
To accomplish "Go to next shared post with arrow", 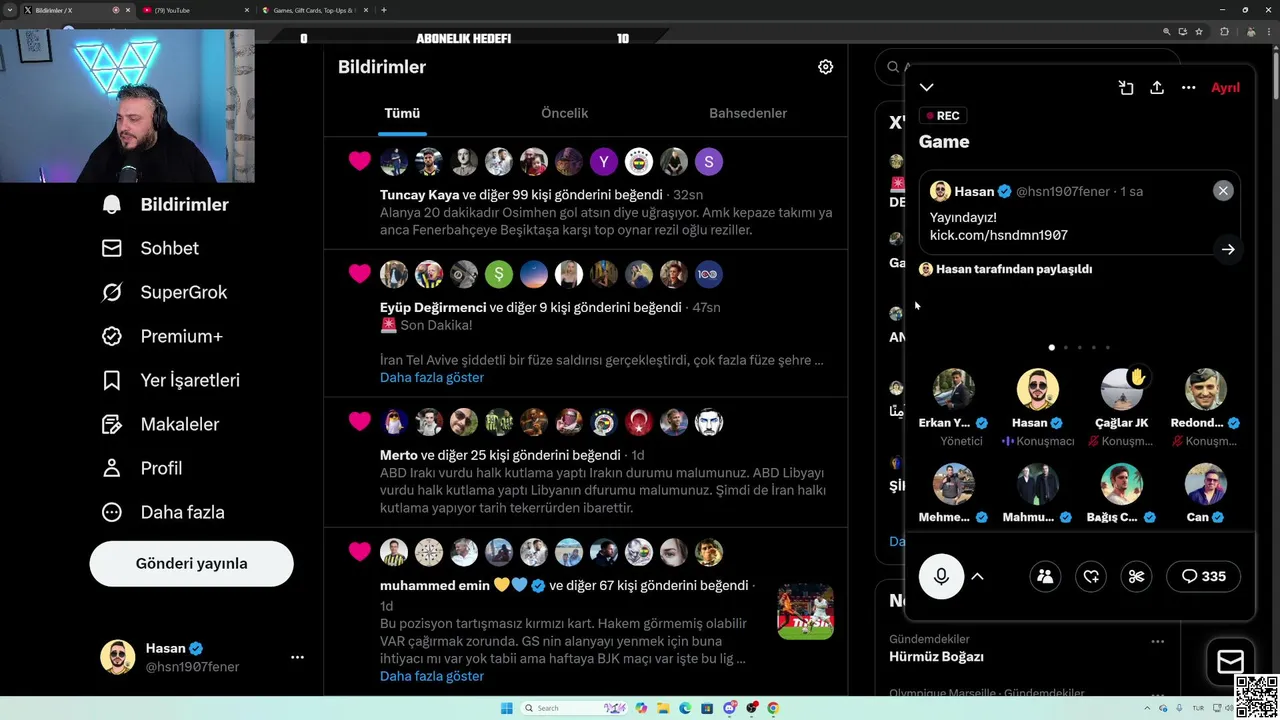I will tap(1228, 249).
